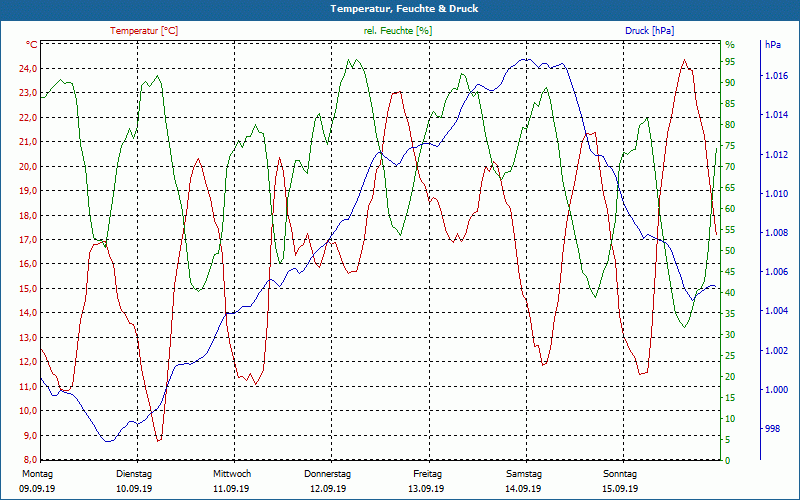Click the '12,0' temperature axis value
The height and width of the screenshot is (500, 800).
28,362
